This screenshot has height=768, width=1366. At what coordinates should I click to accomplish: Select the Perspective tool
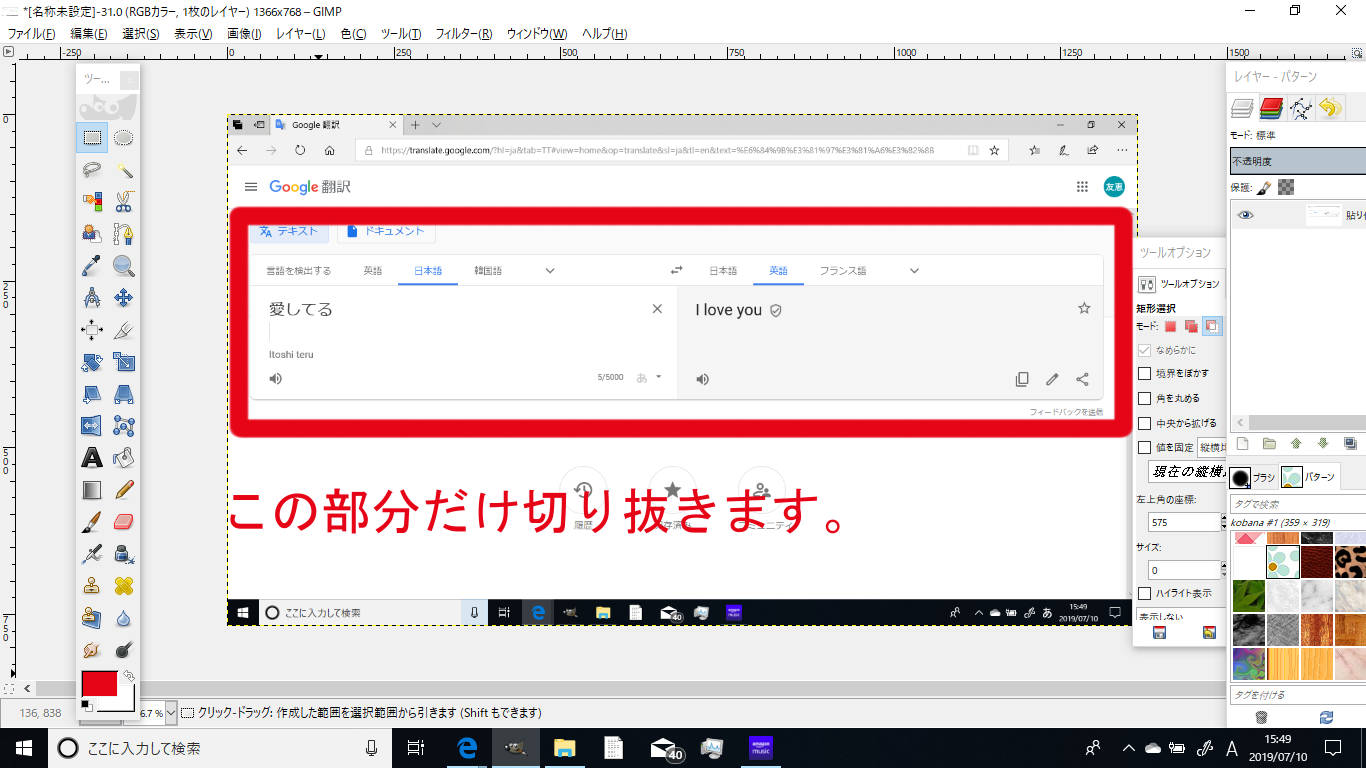124,394
